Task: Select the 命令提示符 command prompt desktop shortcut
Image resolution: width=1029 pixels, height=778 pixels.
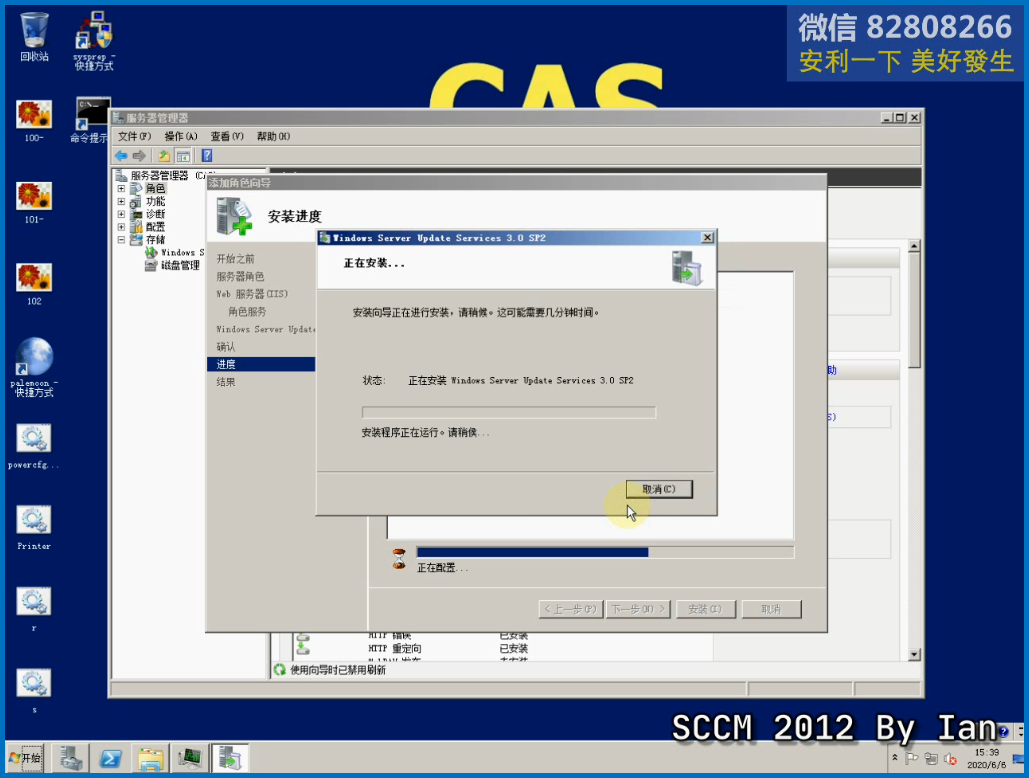Action: point(91,121)
